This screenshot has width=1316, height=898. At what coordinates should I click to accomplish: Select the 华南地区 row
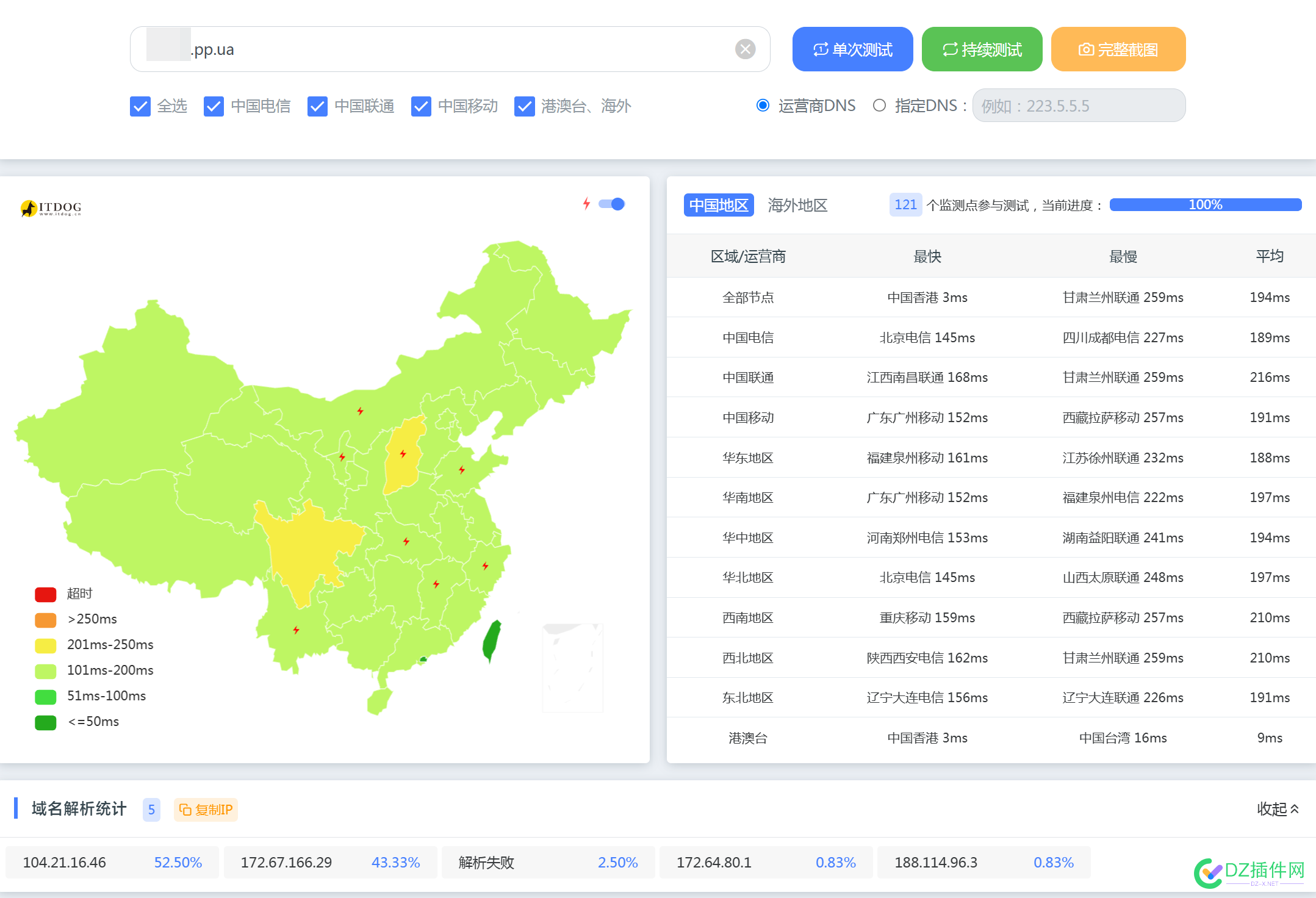991,498
